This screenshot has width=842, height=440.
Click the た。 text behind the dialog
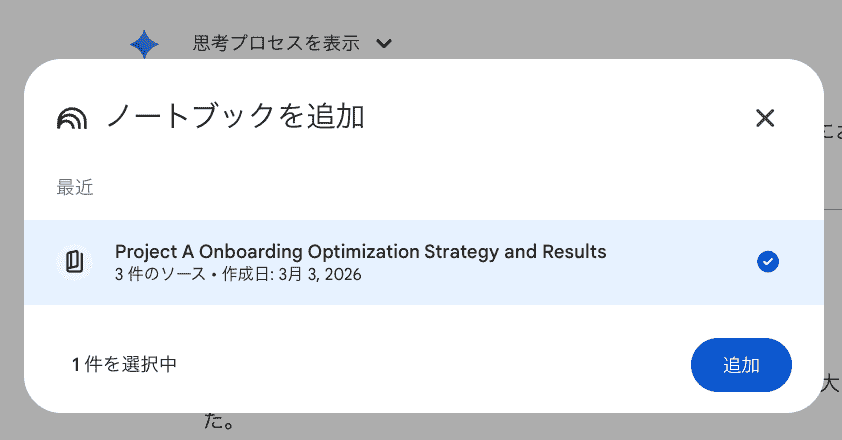[x=219, y=421]
